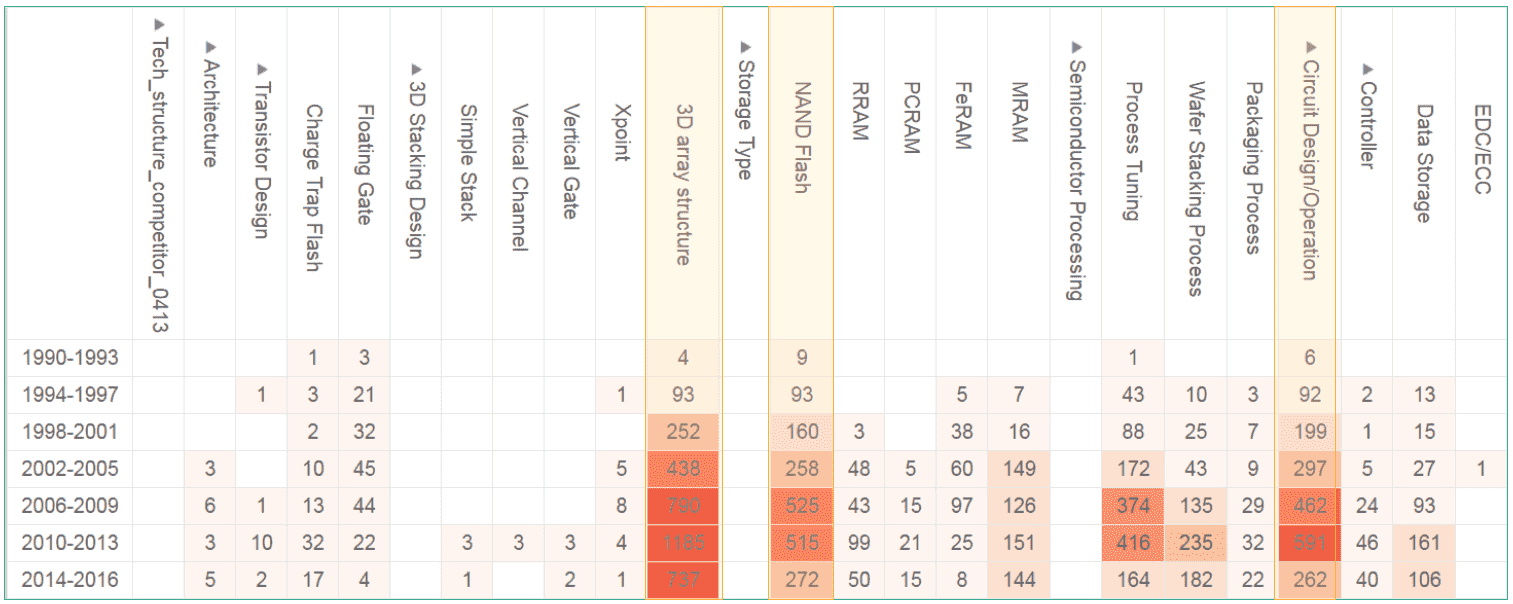Collapse the Controller column group triangle
Screen dimensions: 1513x604
tap(1367, 69)
